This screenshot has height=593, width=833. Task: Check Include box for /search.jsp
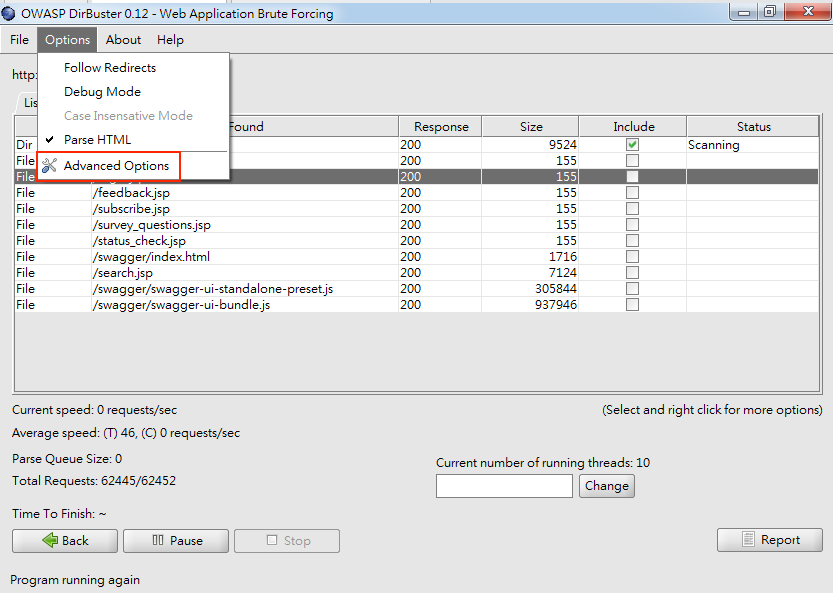[x=632, y=272]
